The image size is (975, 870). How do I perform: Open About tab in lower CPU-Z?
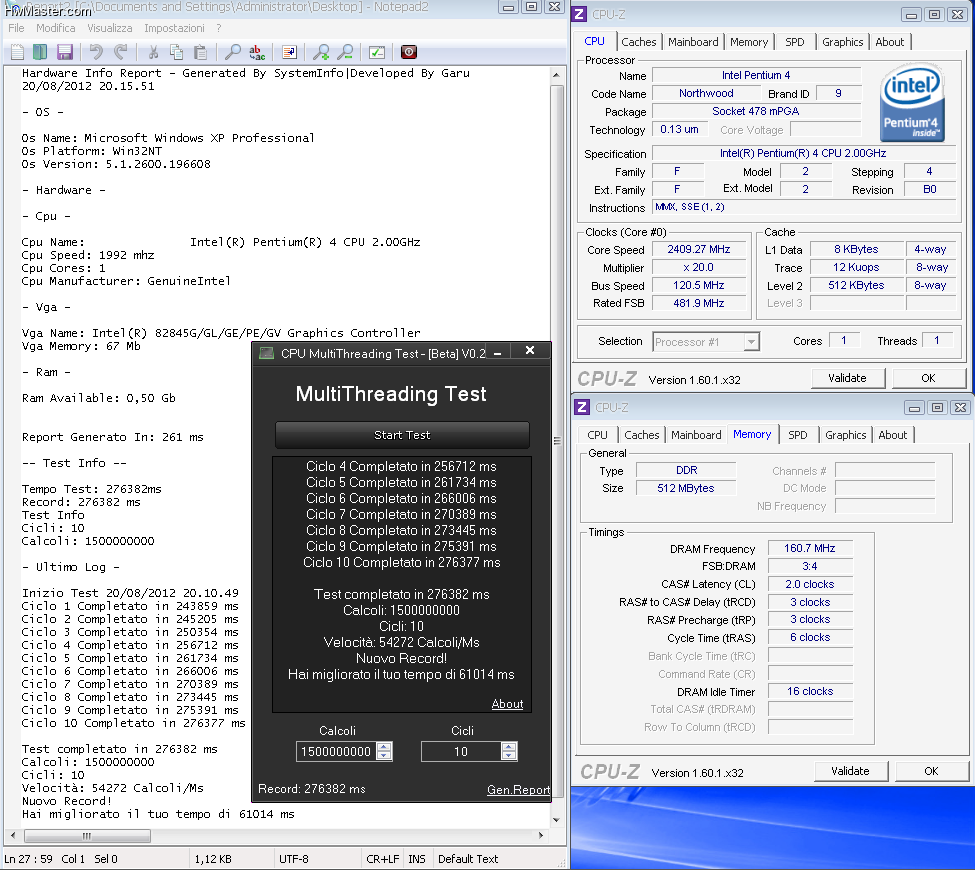pyautogui.click(x=892, y=435)
